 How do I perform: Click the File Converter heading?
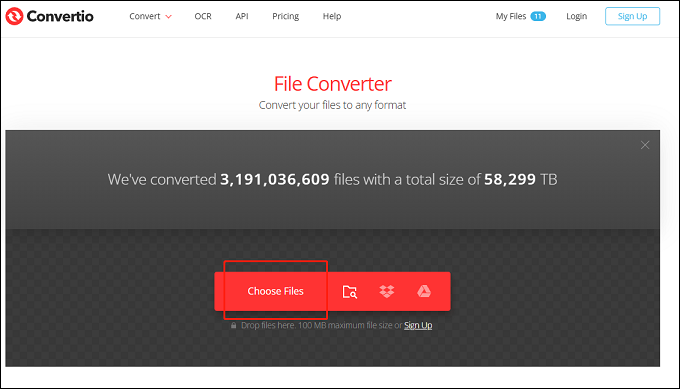(x=333, y=84)
